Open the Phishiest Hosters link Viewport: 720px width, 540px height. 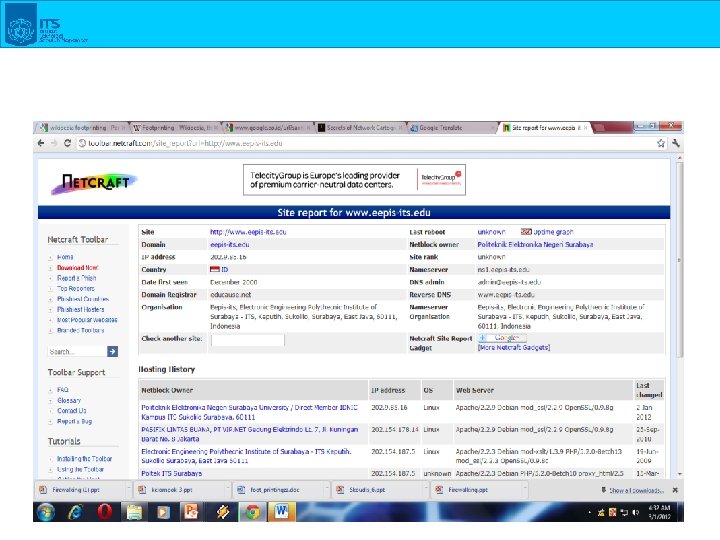click(81, 309)
